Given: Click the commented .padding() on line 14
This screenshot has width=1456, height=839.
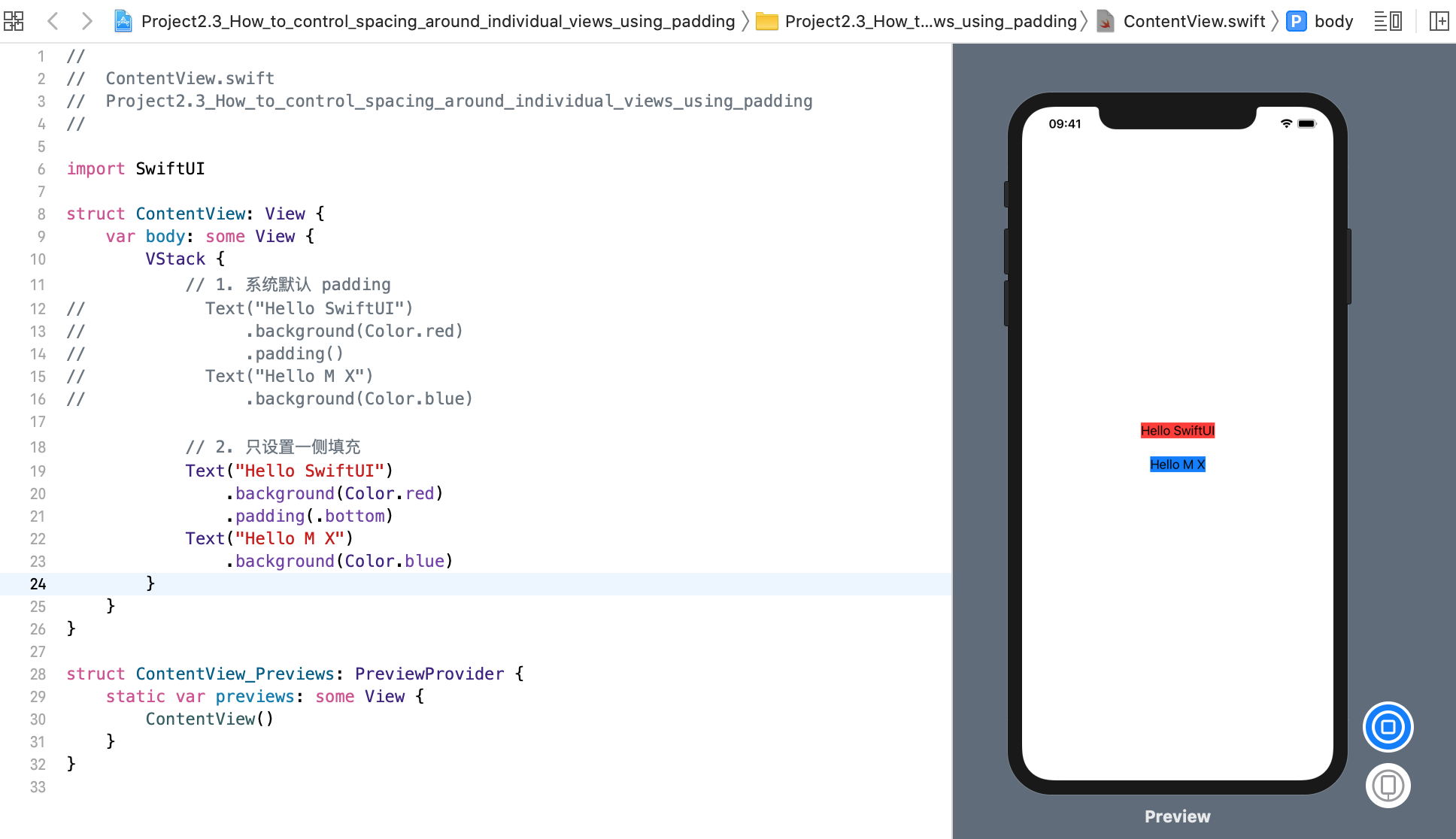Looking at the screenshot, I should pyautogui.click(x=294, y=354).
